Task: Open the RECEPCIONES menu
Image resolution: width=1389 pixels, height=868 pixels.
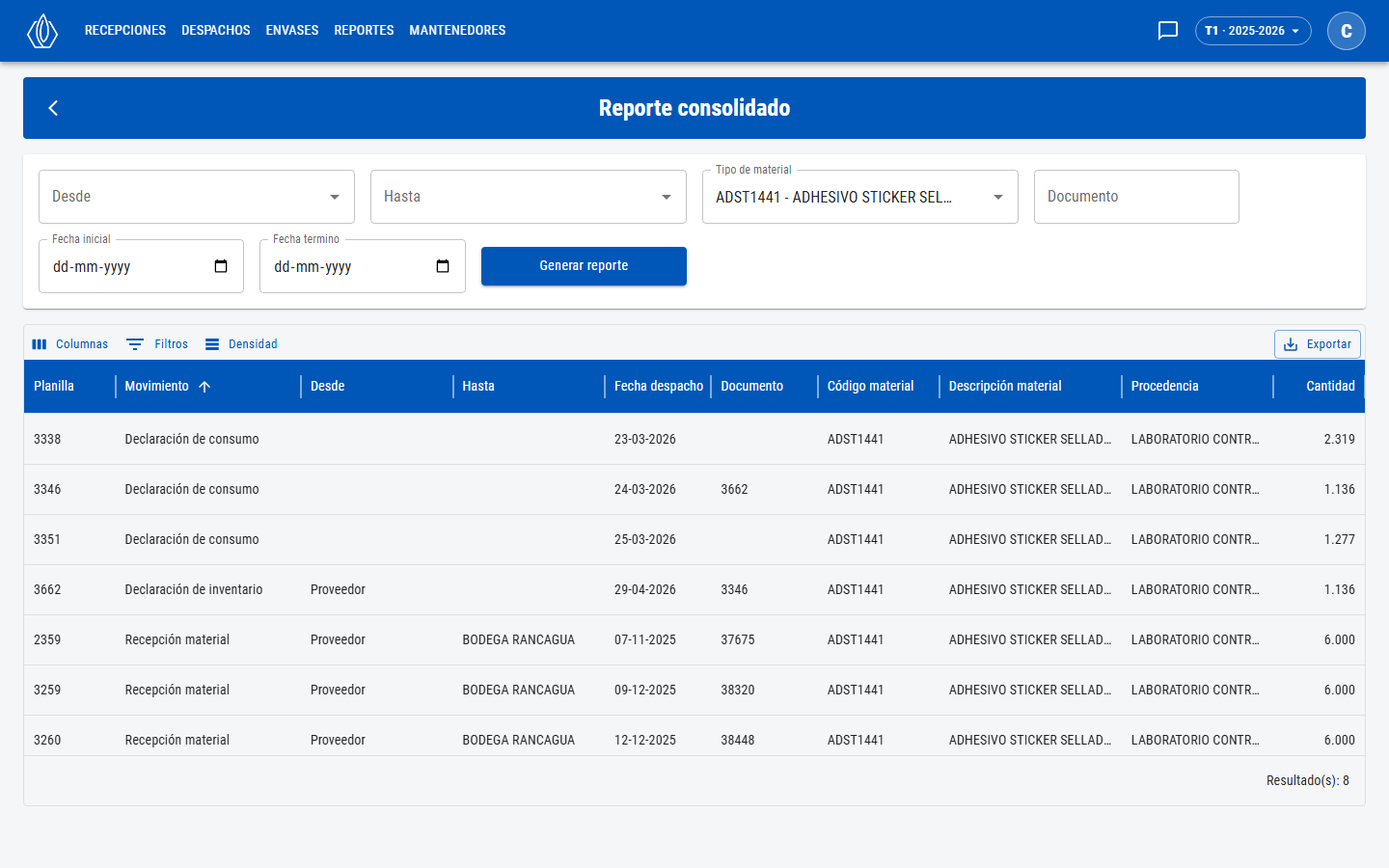Action: 125,31
